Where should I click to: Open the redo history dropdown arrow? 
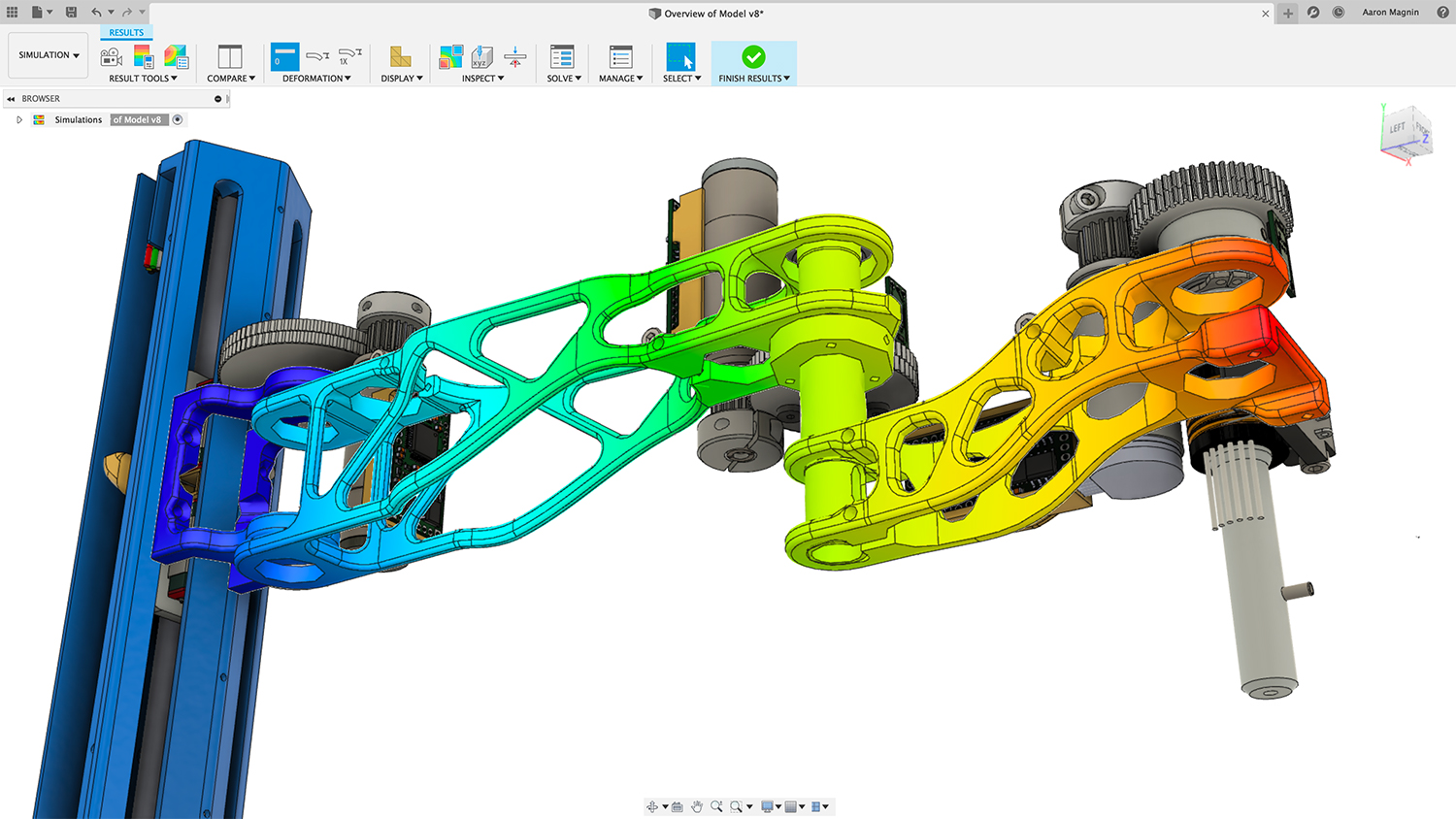142,13
